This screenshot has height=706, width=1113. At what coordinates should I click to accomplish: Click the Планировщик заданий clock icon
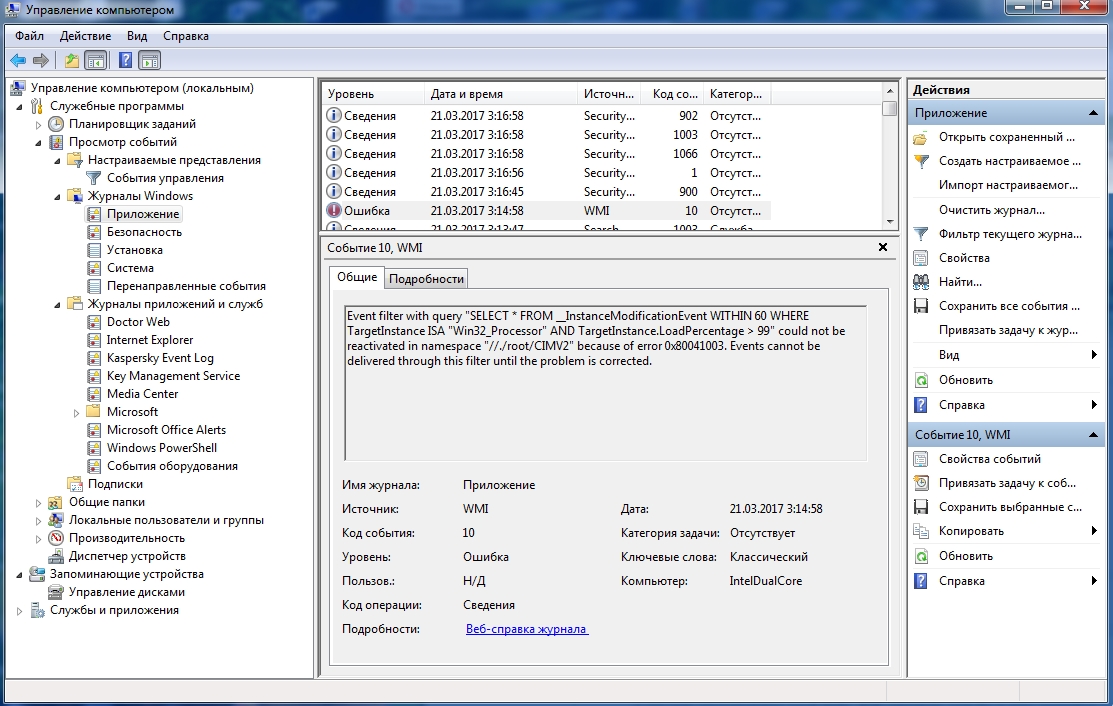(x=56, y=123)
